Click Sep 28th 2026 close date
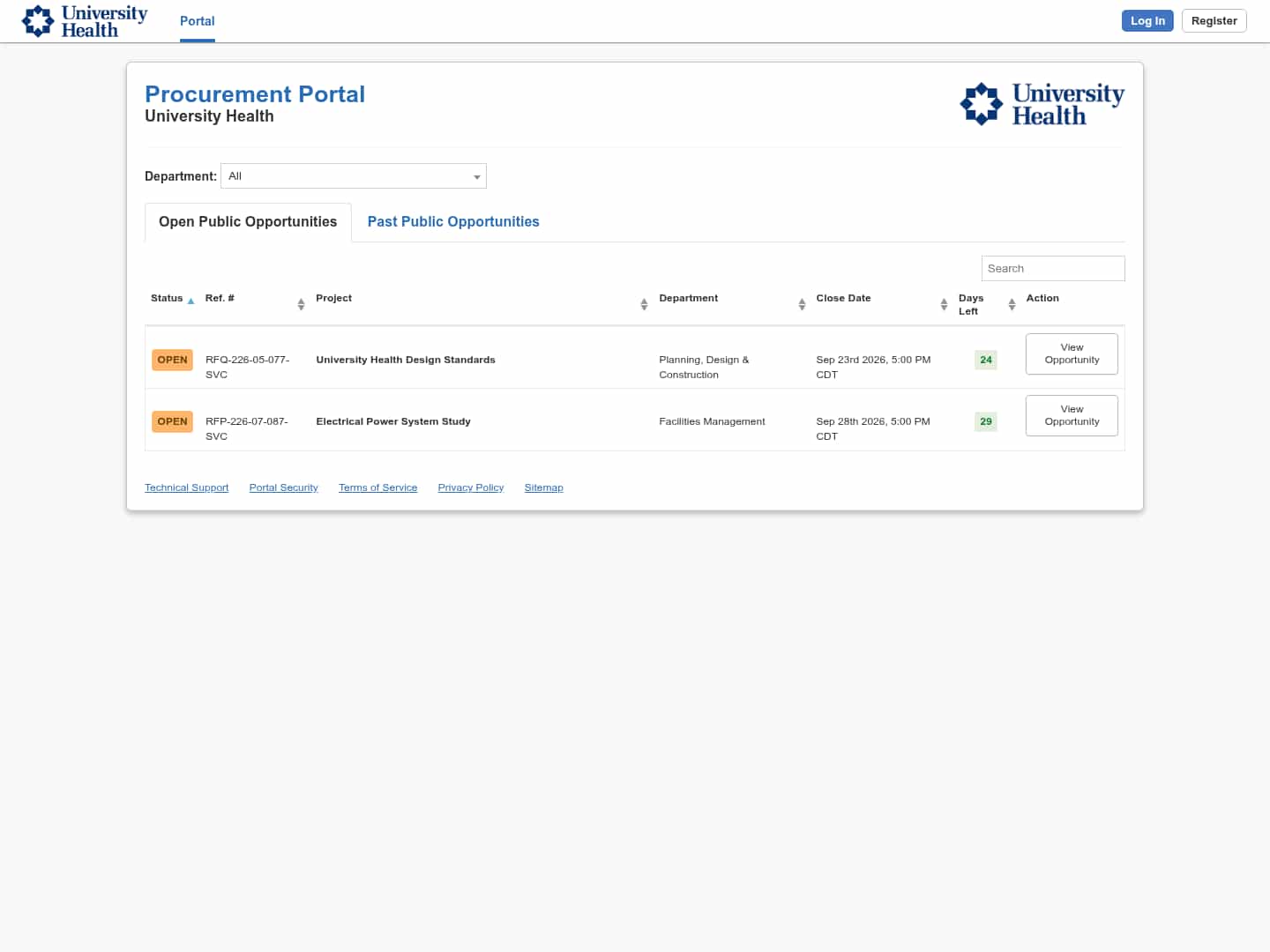Viewport: 1270px width, 952px height. tap(873, 428)
